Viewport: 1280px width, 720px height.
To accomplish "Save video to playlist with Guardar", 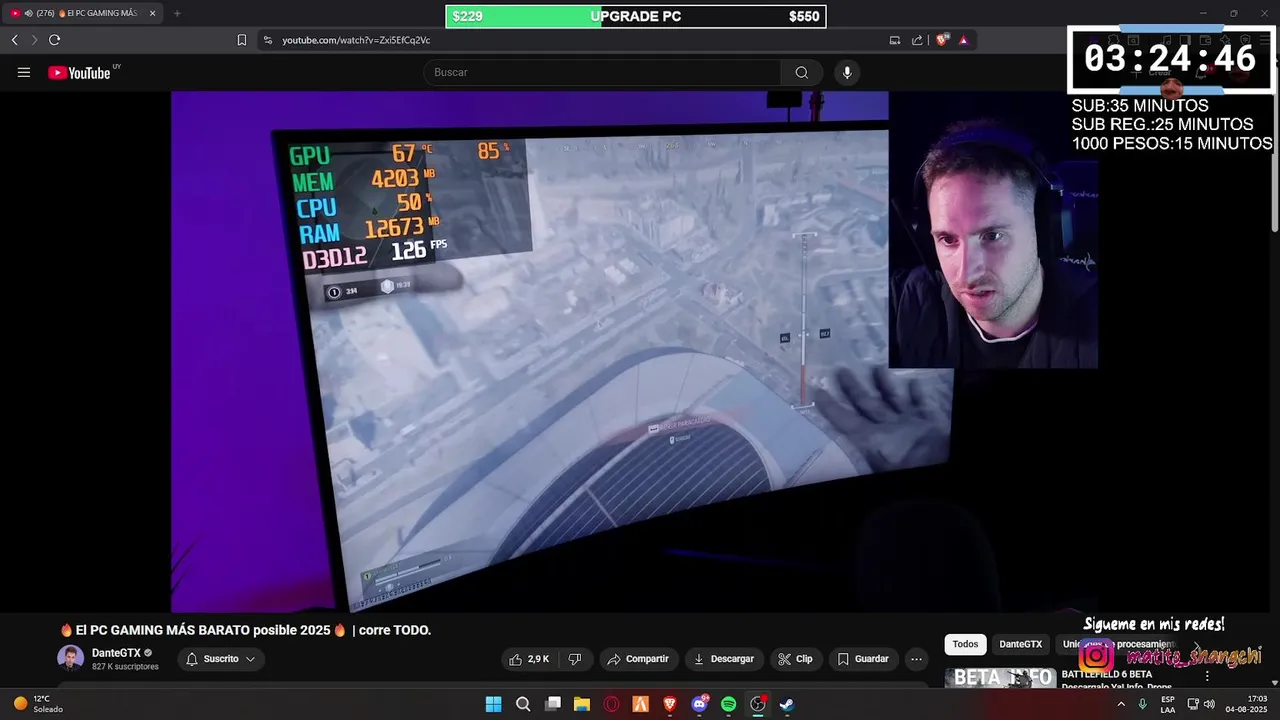I will tap(863, 659).
